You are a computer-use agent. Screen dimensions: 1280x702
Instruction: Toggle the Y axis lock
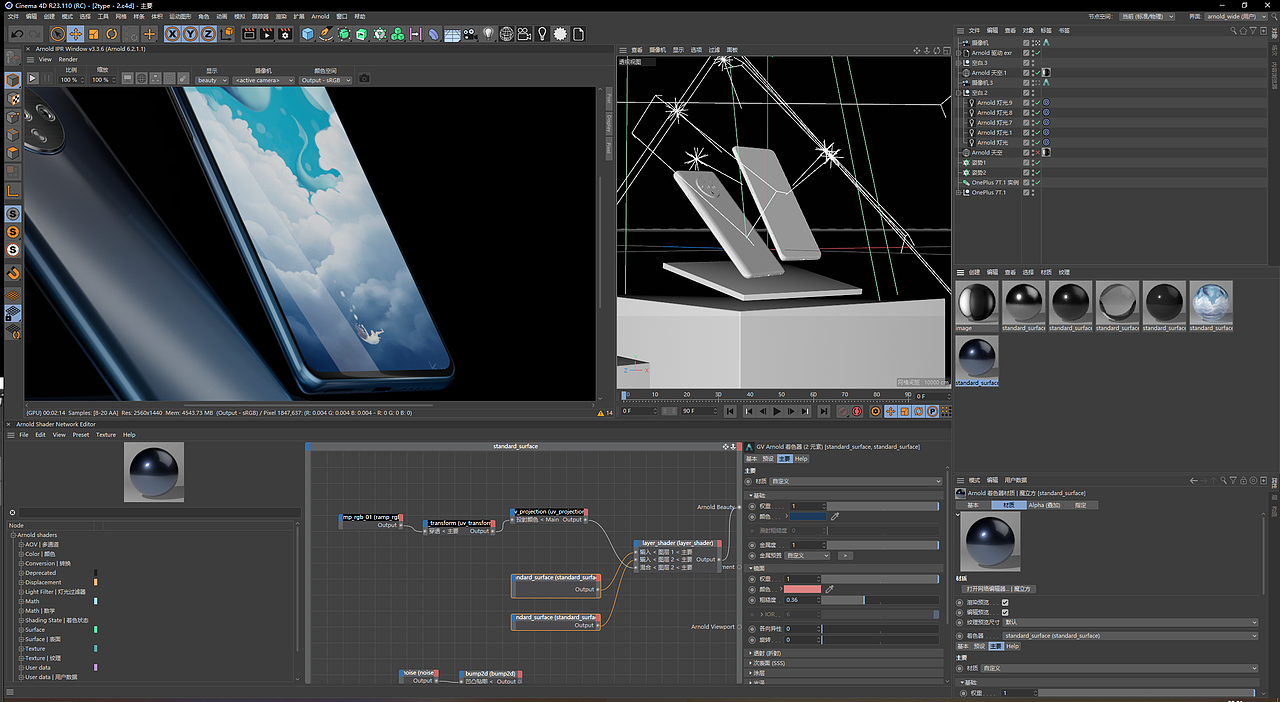click(190, 34)
